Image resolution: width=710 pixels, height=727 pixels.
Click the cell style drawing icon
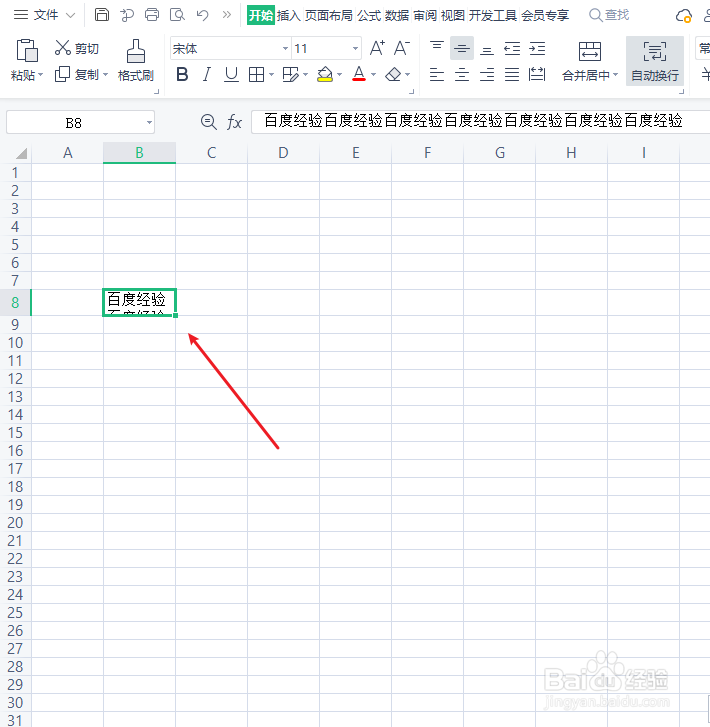point(291,74)
